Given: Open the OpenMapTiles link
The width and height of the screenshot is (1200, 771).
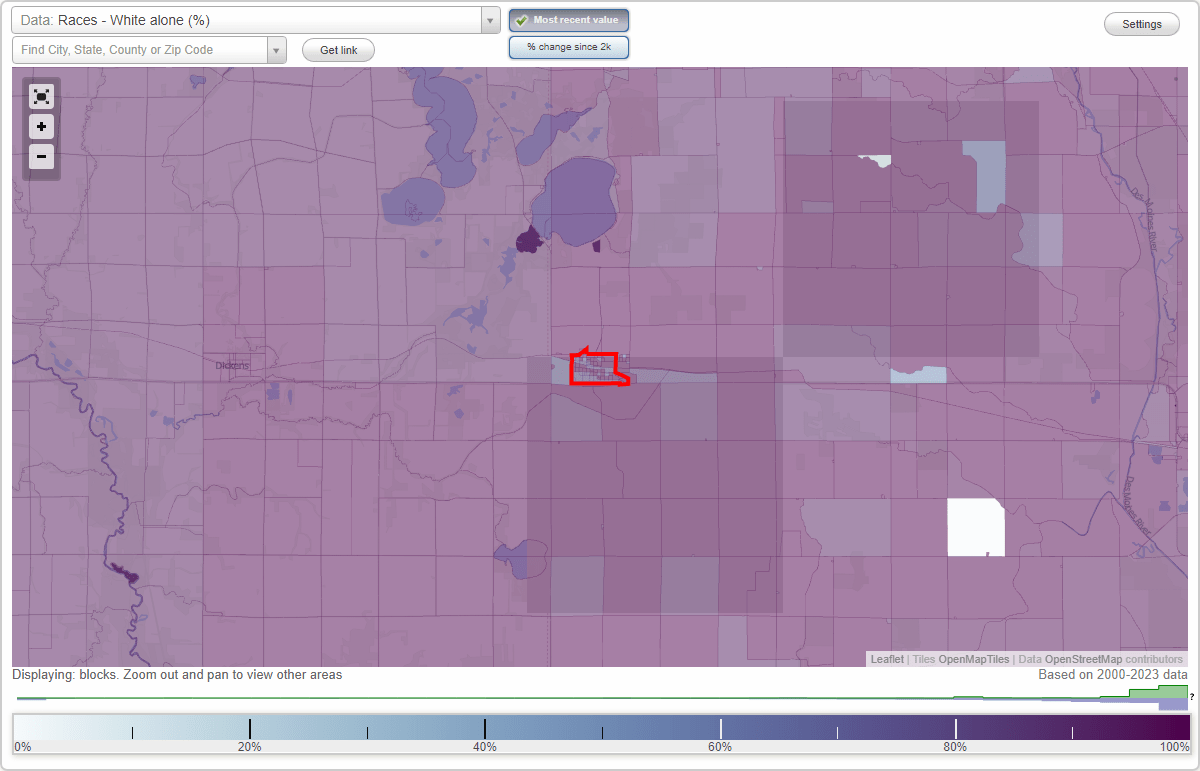Looking at the screenshot, I should 973,659.
